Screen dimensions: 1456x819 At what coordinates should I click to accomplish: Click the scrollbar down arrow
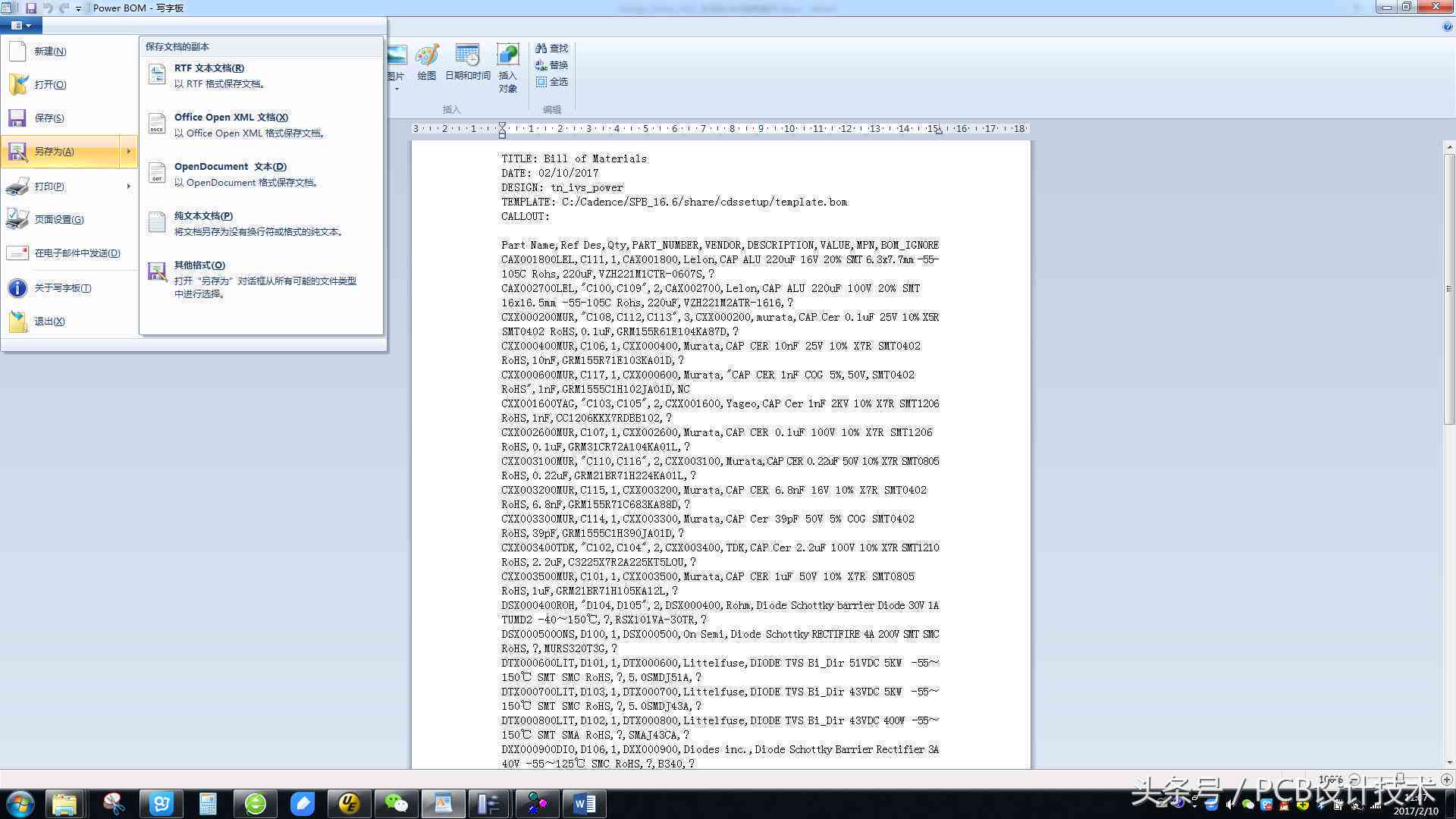[x=1448, y=762]
